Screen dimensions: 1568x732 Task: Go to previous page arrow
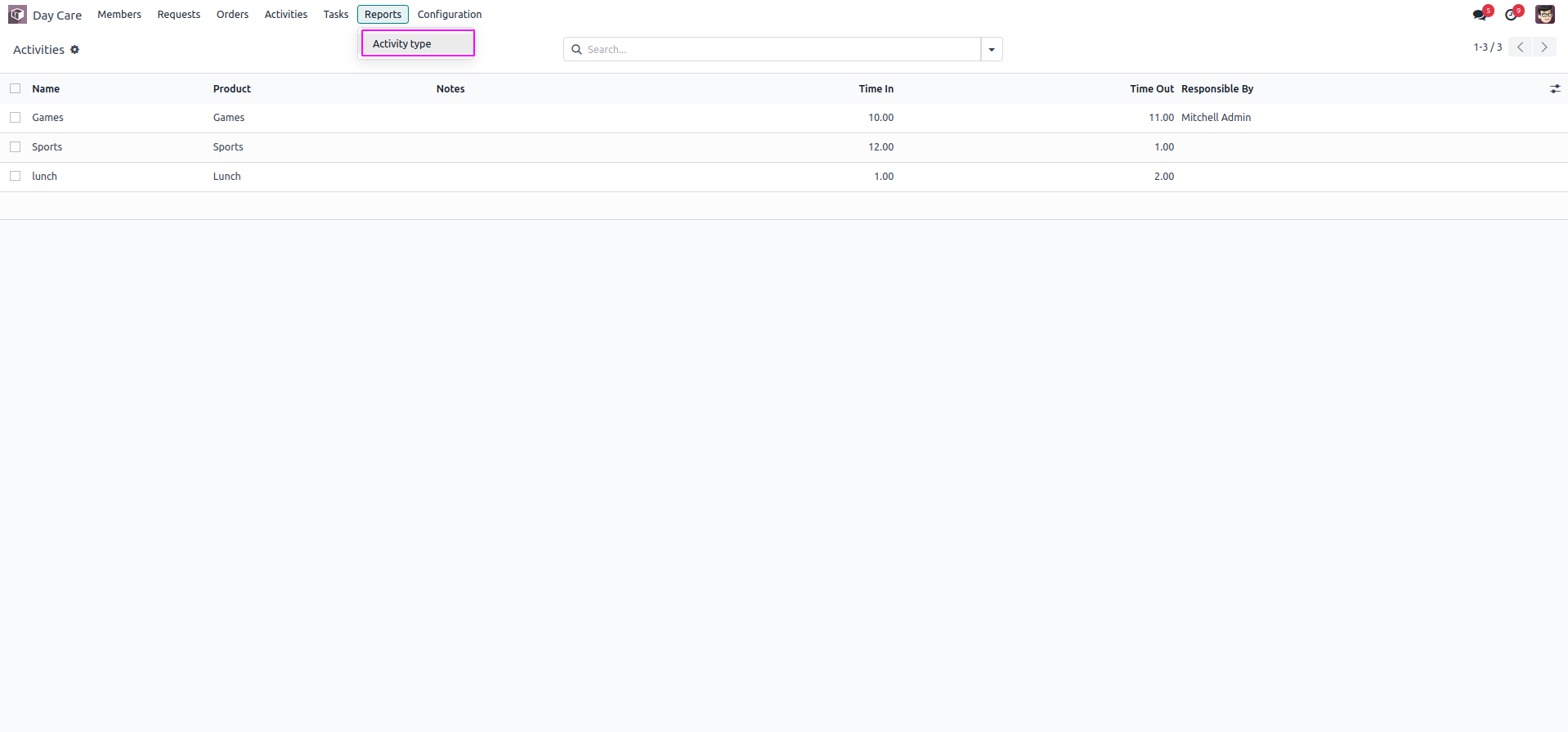click(x=1520, y=47)
